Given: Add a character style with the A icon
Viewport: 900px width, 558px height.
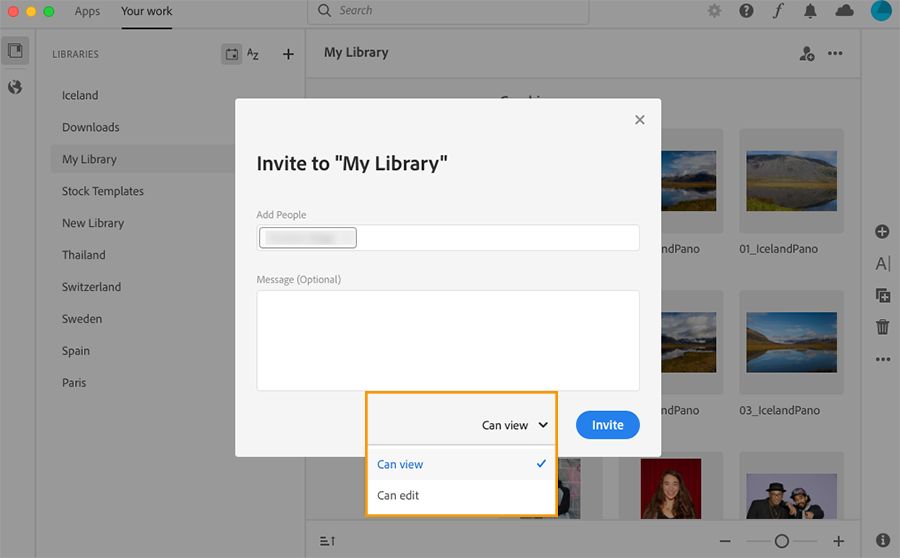Looking at the screenshot, I should 883,264.
